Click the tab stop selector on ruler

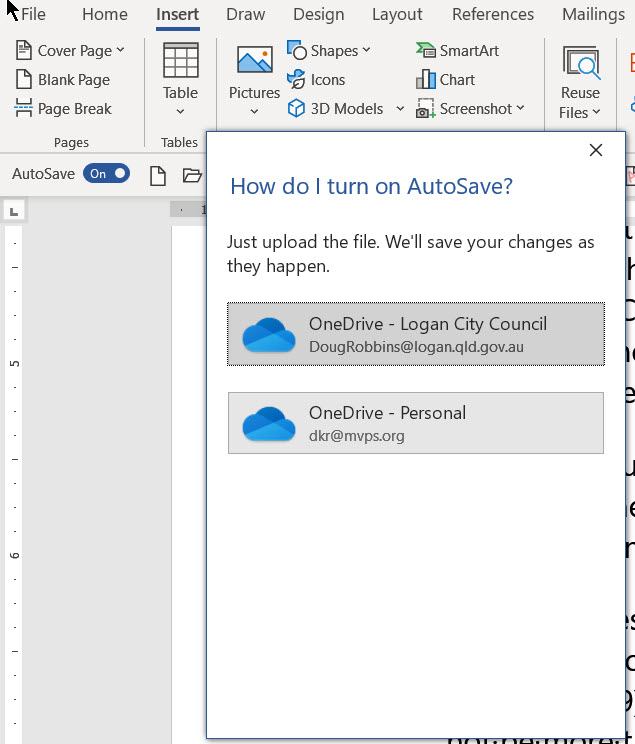(14, 211)
